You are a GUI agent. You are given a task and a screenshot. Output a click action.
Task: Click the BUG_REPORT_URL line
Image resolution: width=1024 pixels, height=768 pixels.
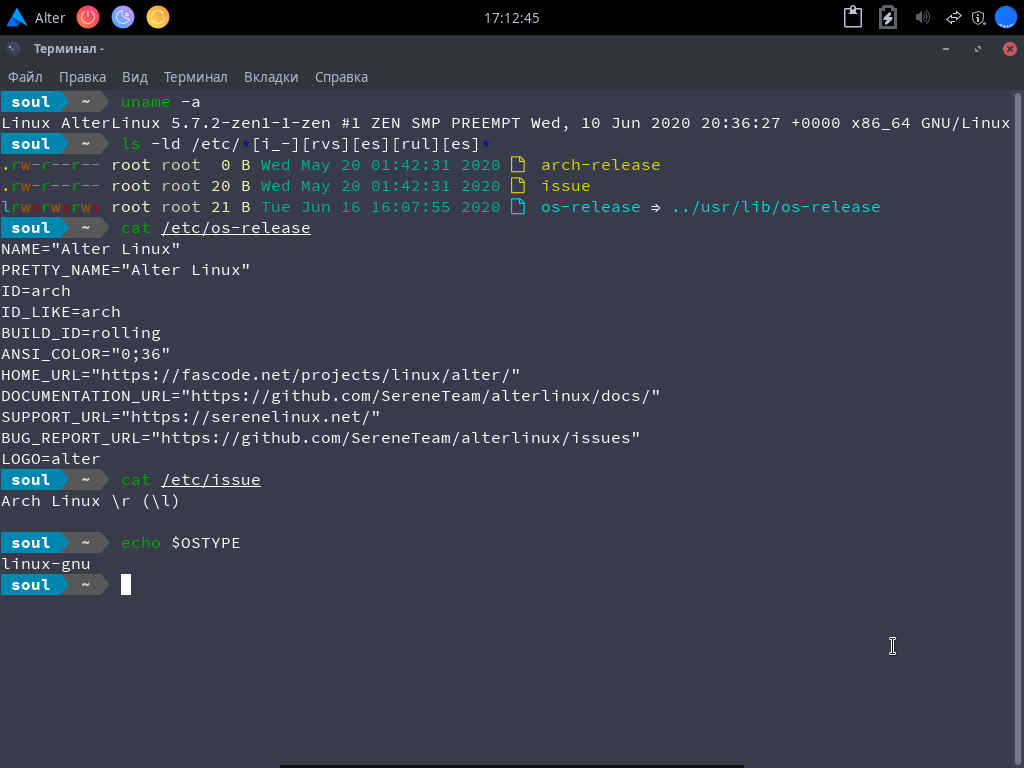coord(321,438)
